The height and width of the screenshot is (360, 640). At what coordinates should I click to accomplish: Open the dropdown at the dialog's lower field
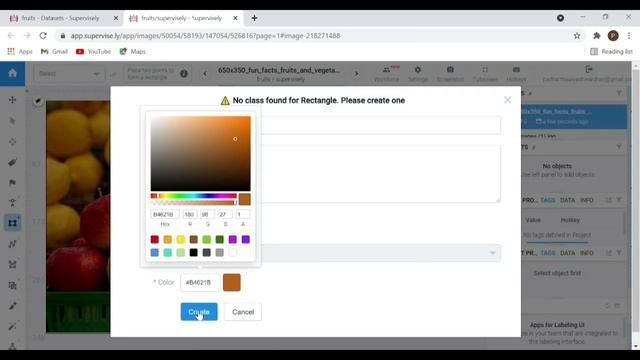(380, 253)
